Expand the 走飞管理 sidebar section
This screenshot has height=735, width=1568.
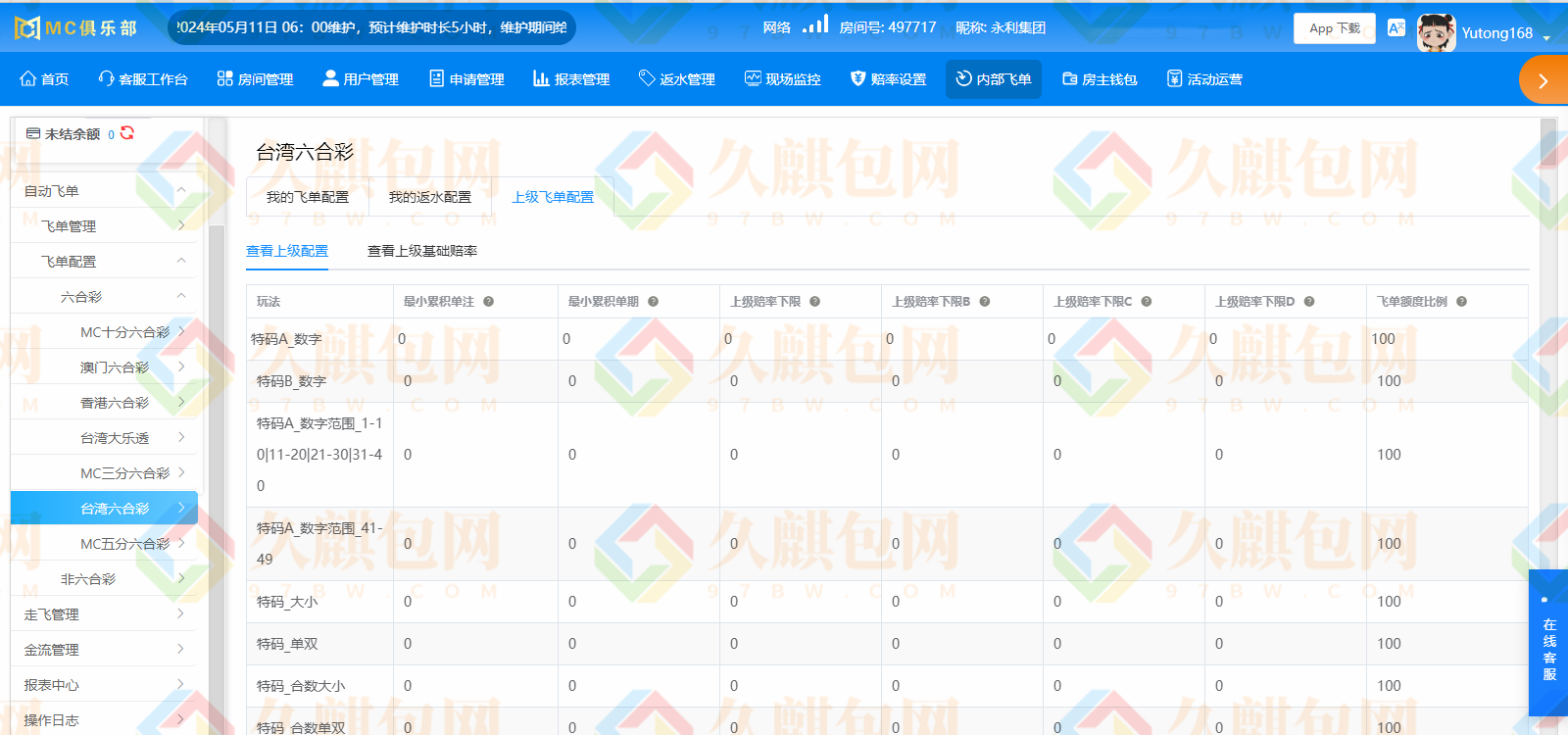(x=104, y=614)
